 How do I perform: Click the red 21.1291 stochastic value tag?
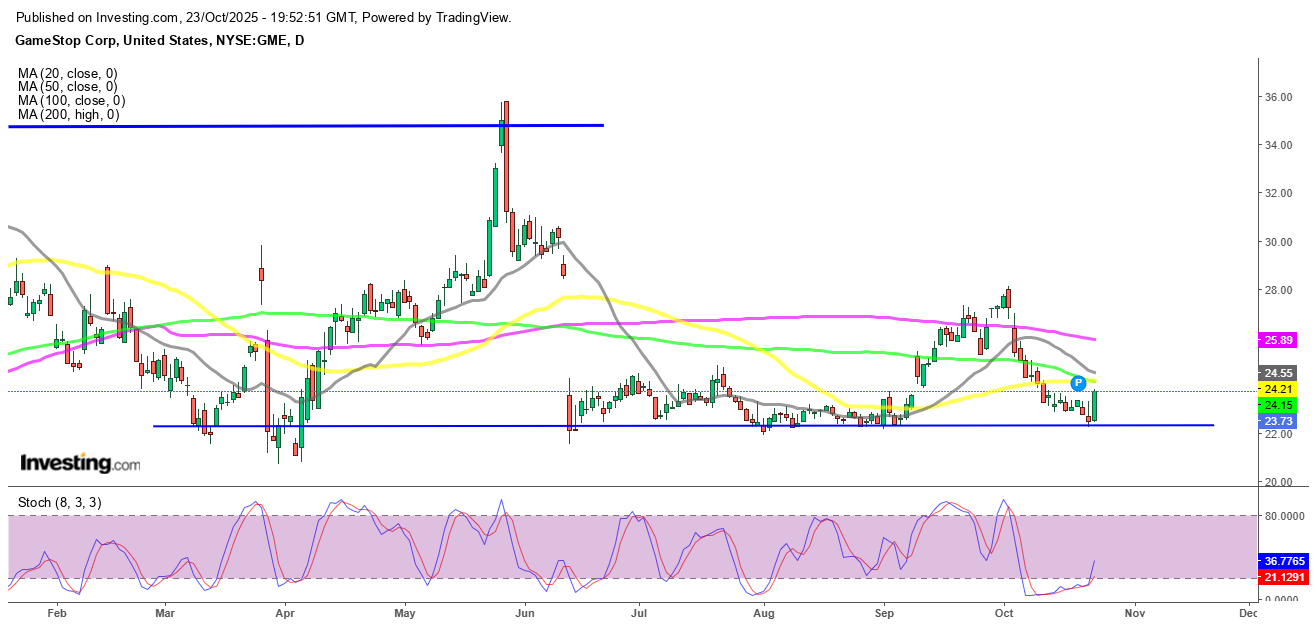1284,577
